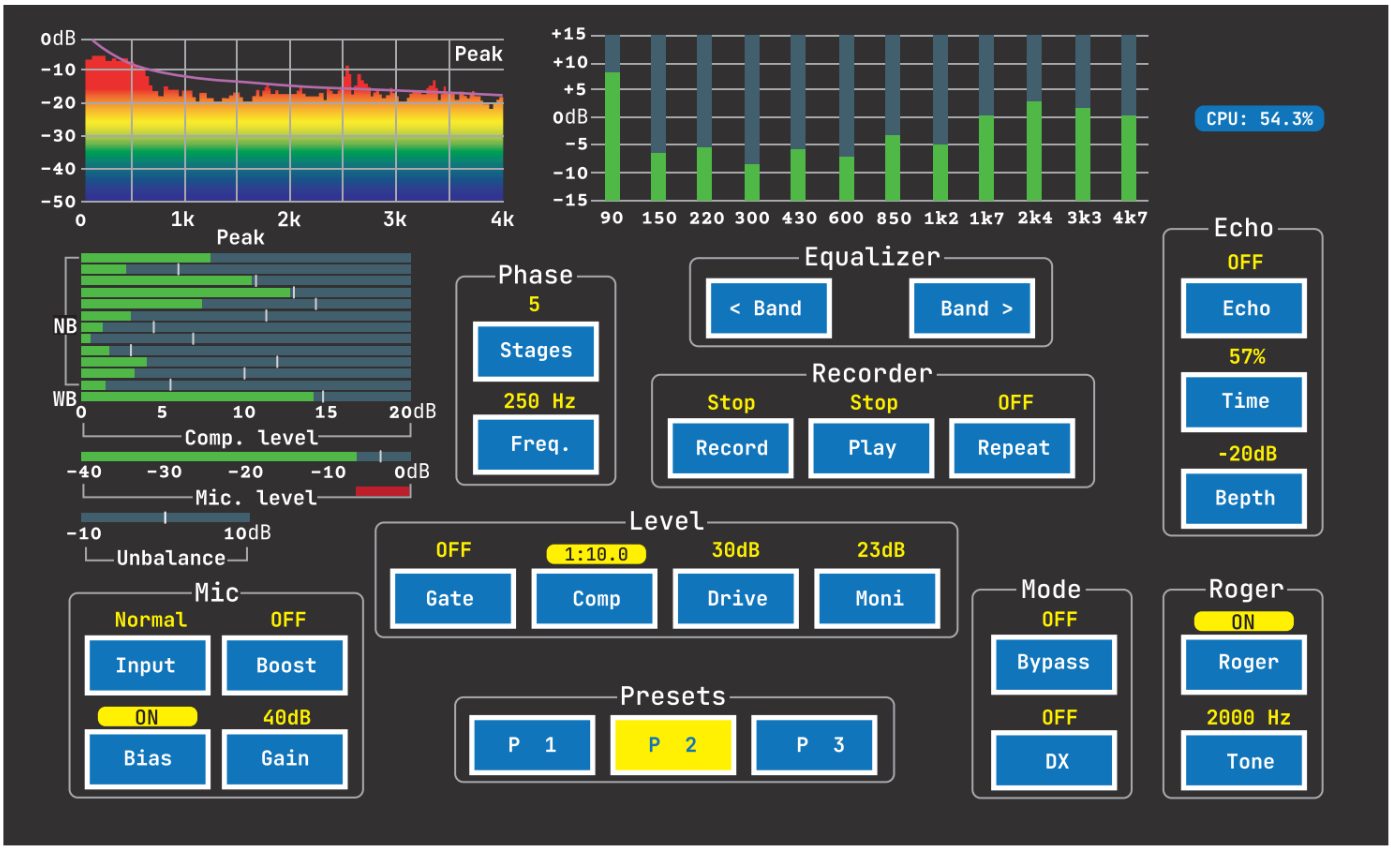Click the Echo Time button

tap(1245, 402)
